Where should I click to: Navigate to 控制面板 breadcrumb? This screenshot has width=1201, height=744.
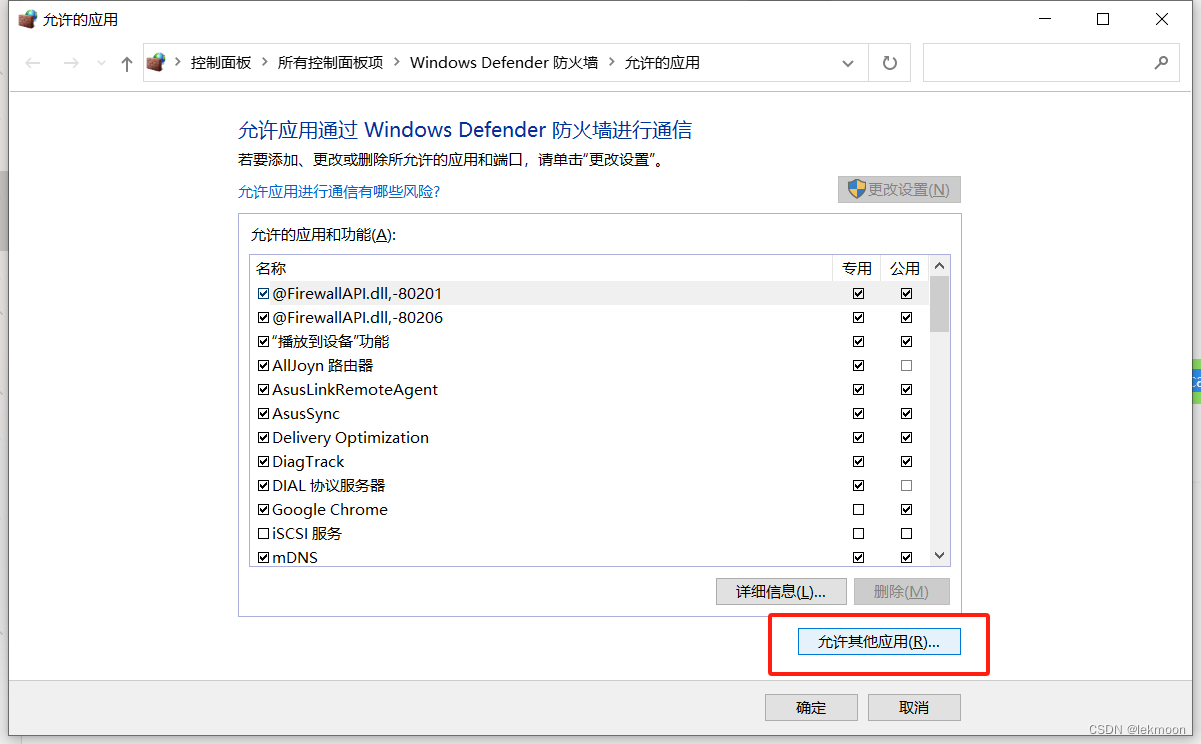(221, 63)
